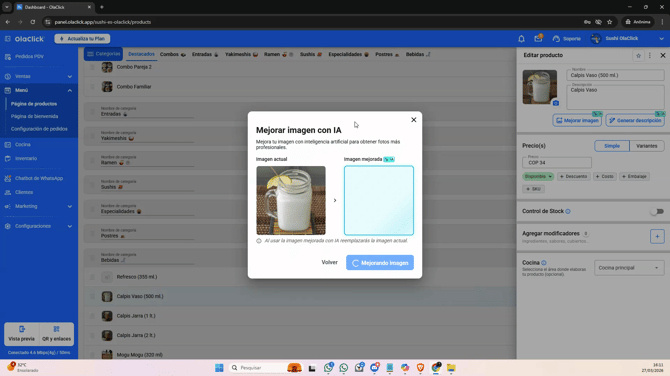Click plus to add modificadores
The image size is (670, 376).
tap(657, 236)
